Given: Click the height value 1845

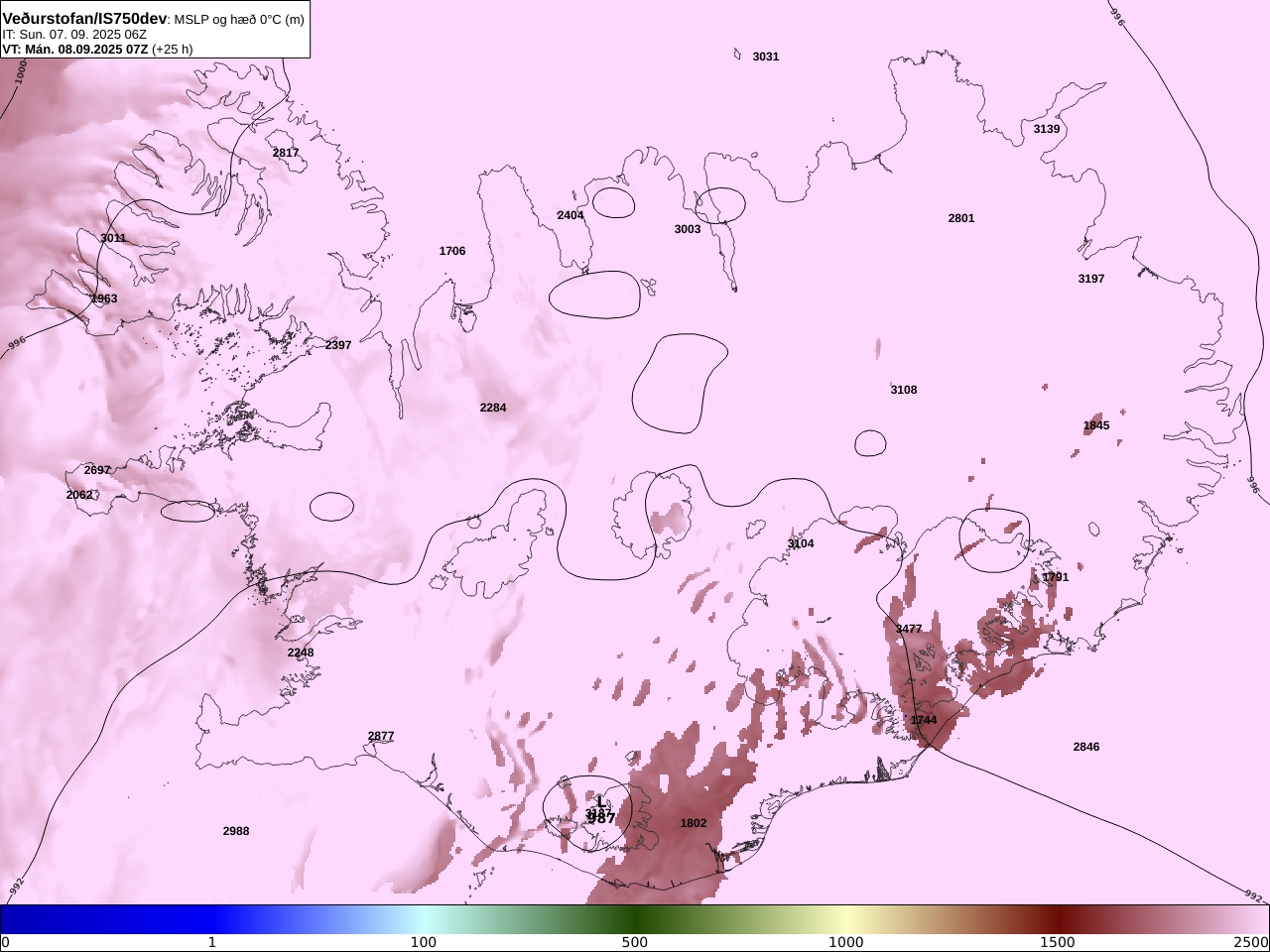Looking at the screenshot, I should tap(1096, 426).
